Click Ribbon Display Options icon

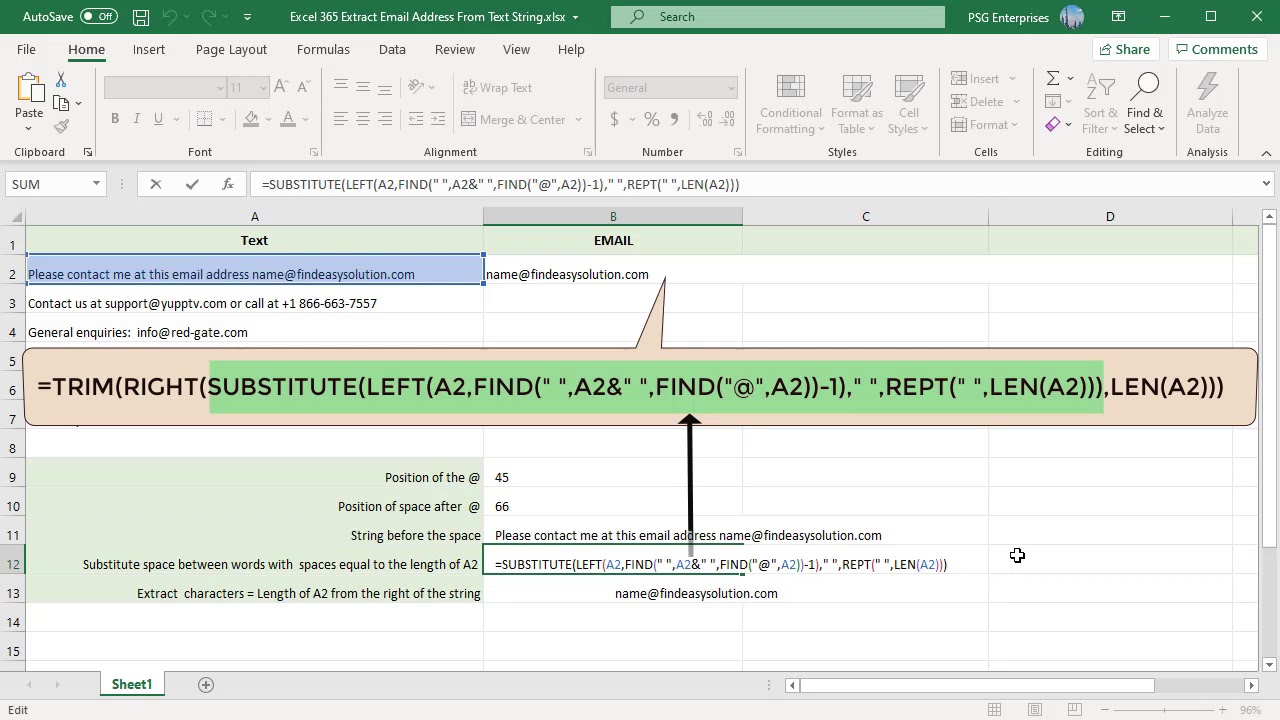[1119, 17]
